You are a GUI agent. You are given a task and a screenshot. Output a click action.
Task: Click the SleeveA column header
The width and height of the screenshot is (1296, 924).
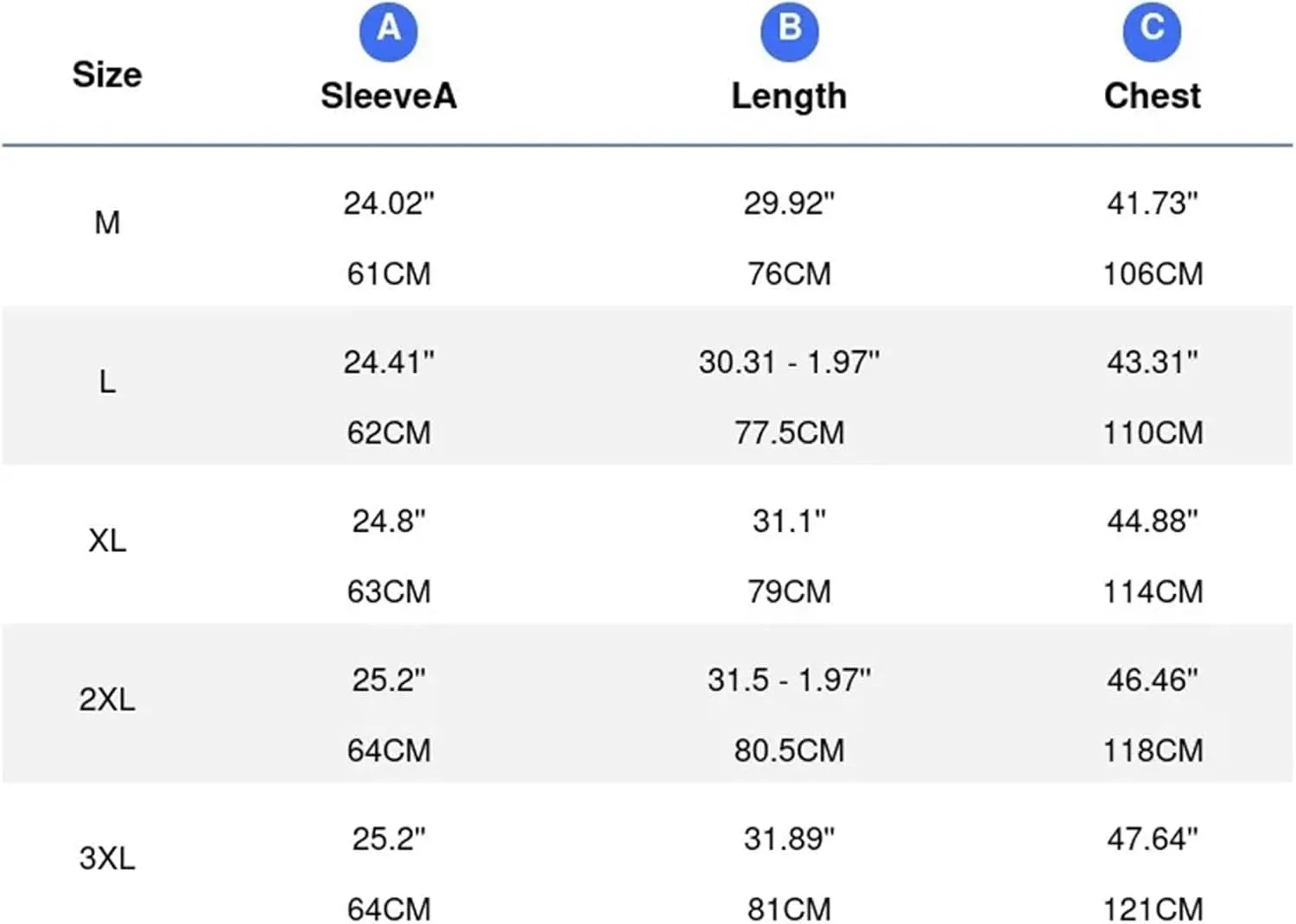pyautogui.click(x=389, y=96)
